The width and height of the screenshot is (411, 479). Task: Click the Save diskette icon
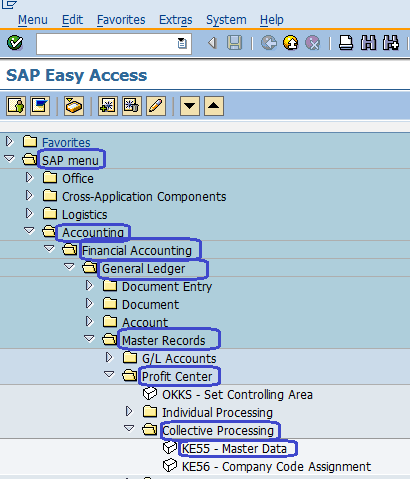click(234, 43)
